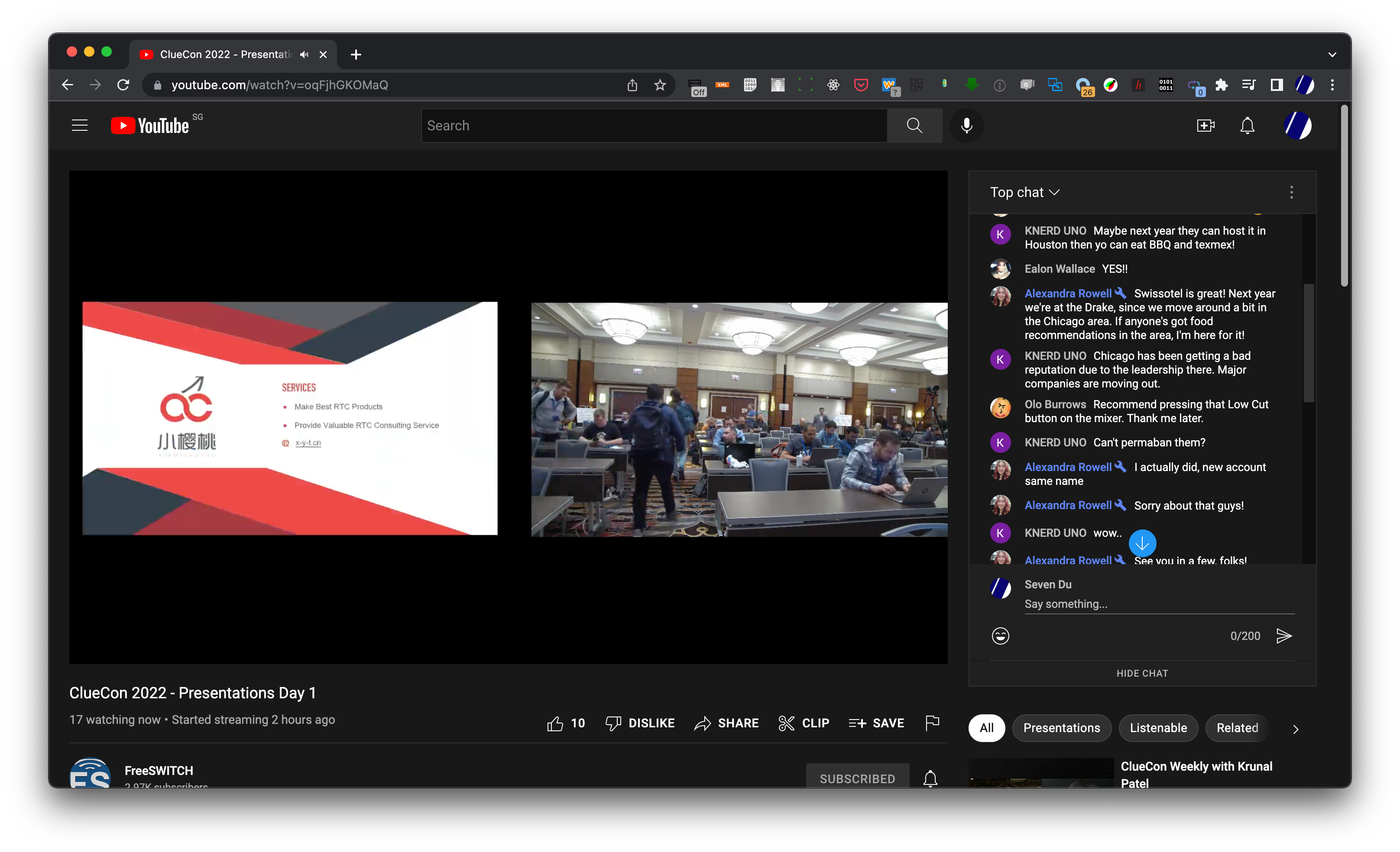The image size is (1400, 852).
Task: Create a CLIP with scissors button
Action: [804, 723]
